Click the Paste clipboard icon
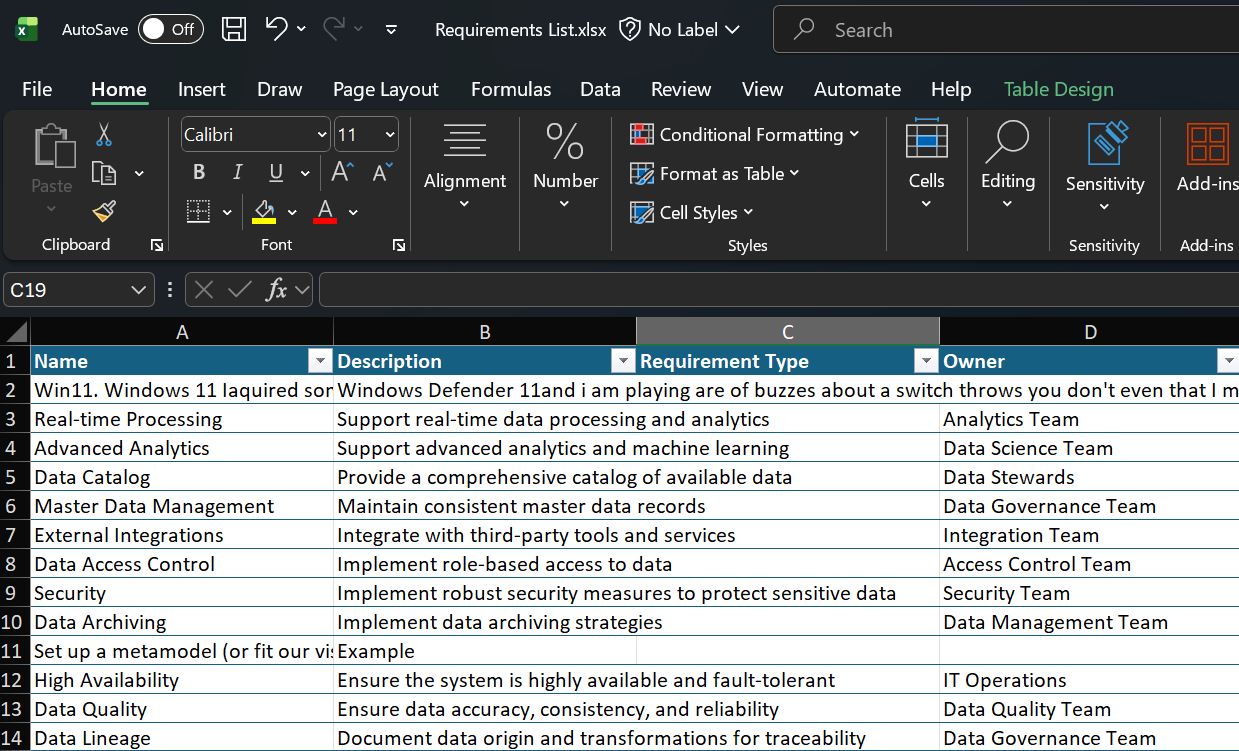Screen dimensions: 1239x751 pyautogui.click(x=53, y=146)
